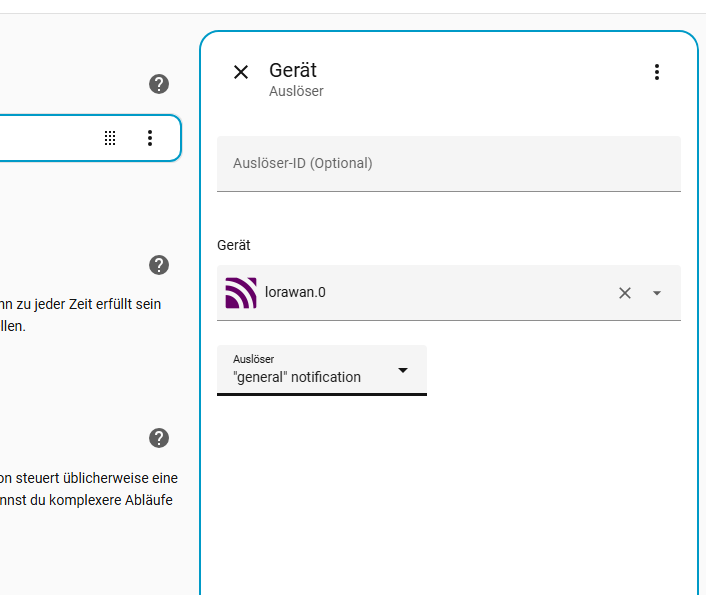The width and height of the screenshot is (706, 595).
Task: Click the topmost help question mark icon
Action: point(159,84)
